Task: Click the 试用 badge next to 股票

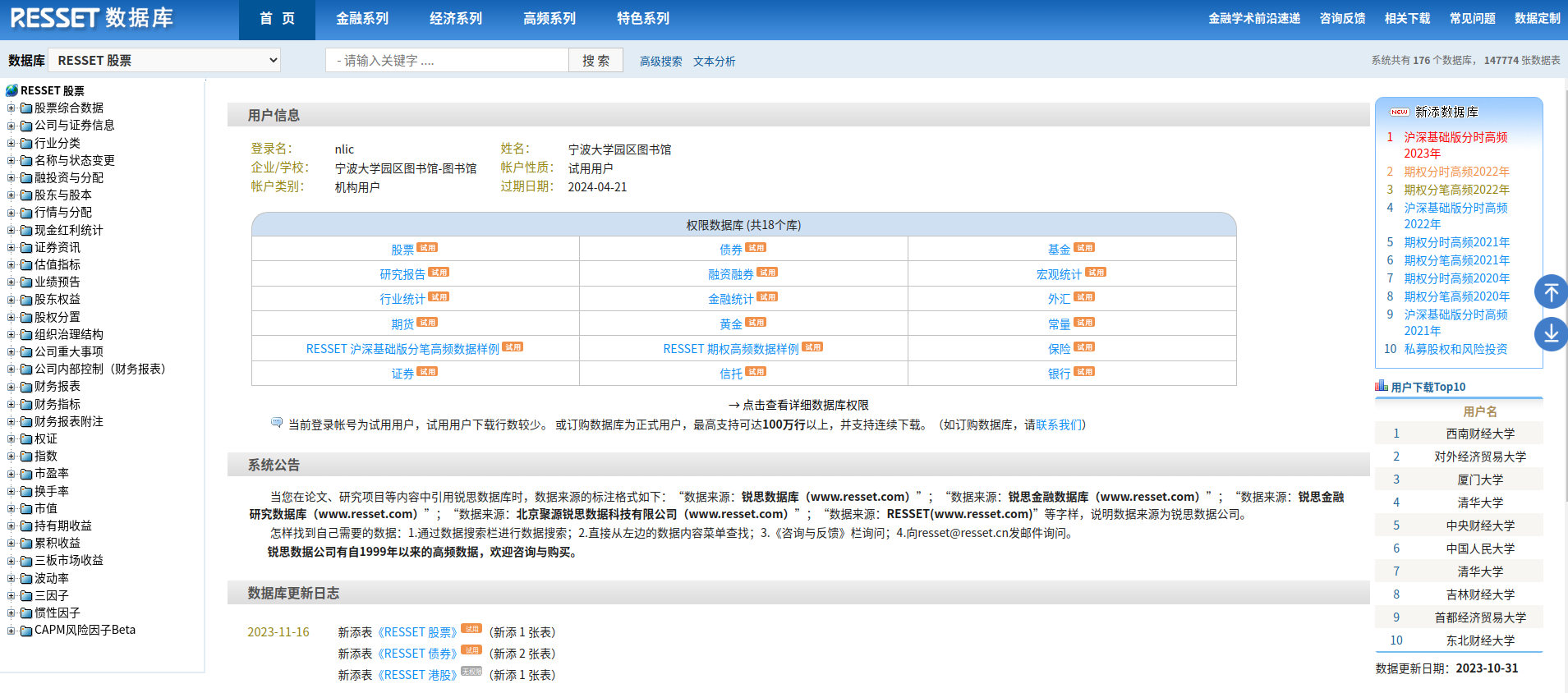Action: coord(427,247)
